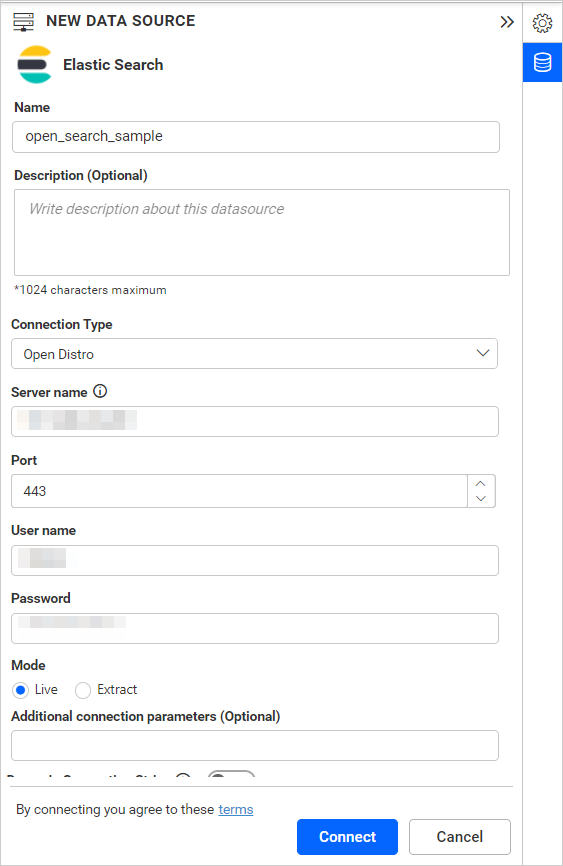Click the Additional connection parameters field

[255, 746]
